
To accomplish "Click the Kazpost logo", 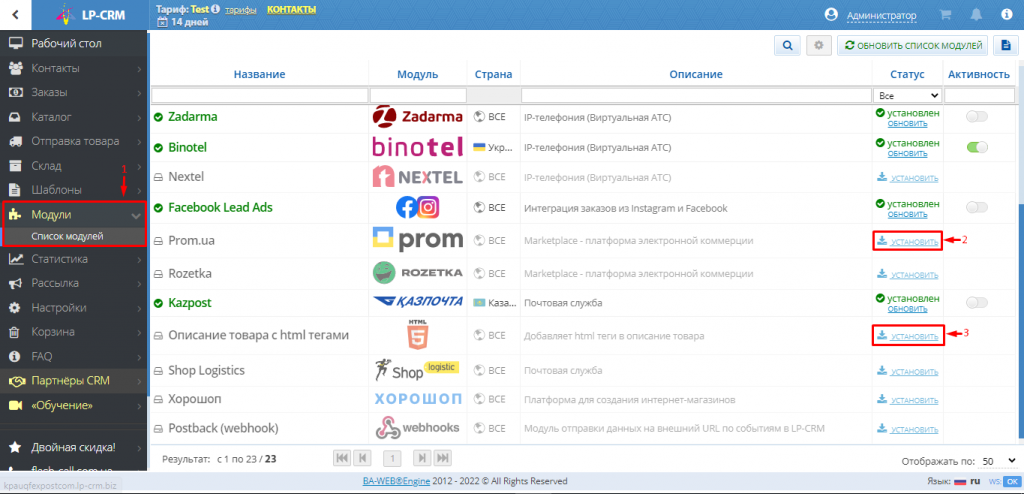I will (x=417, y=302).
